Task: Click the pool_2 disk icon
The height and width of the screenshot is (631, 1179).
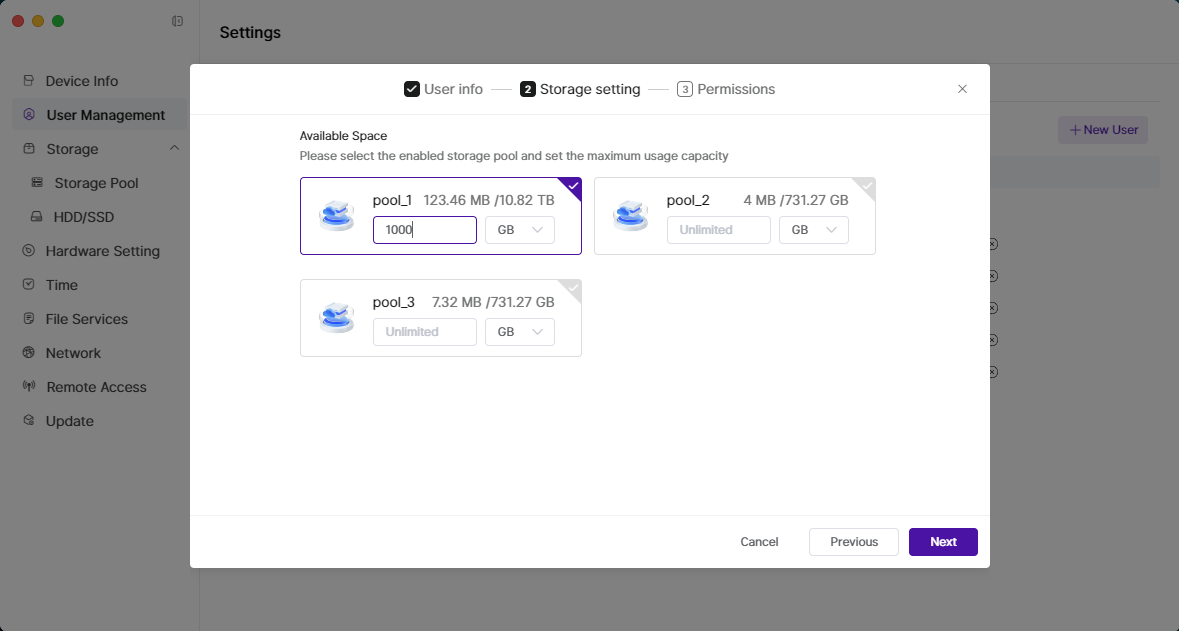Action: pyautogui.click(x=630, y=216)
